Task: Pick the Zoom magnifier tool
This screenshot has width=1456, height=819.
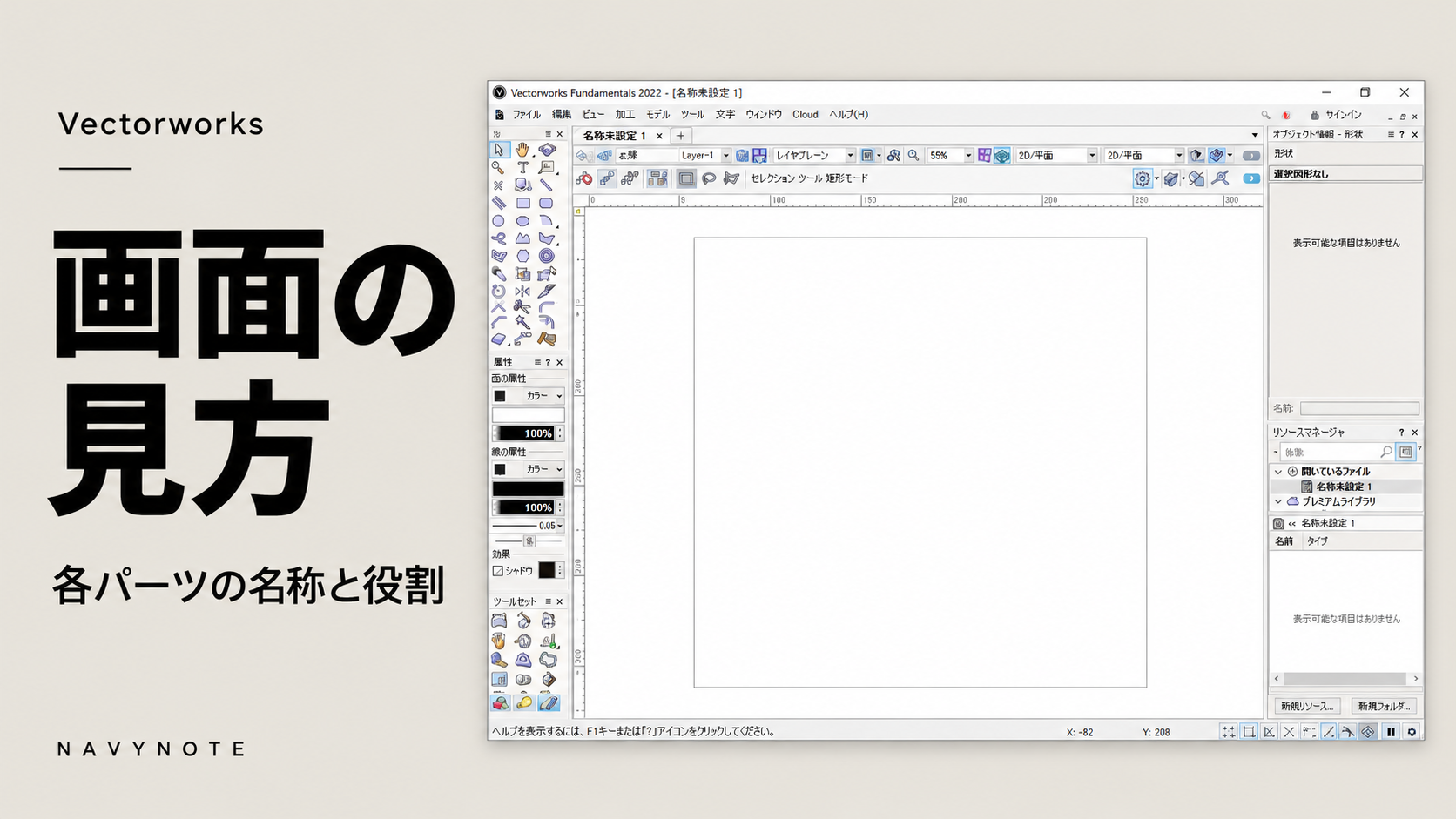Action: pyautogui.click(x=498, y=167)
